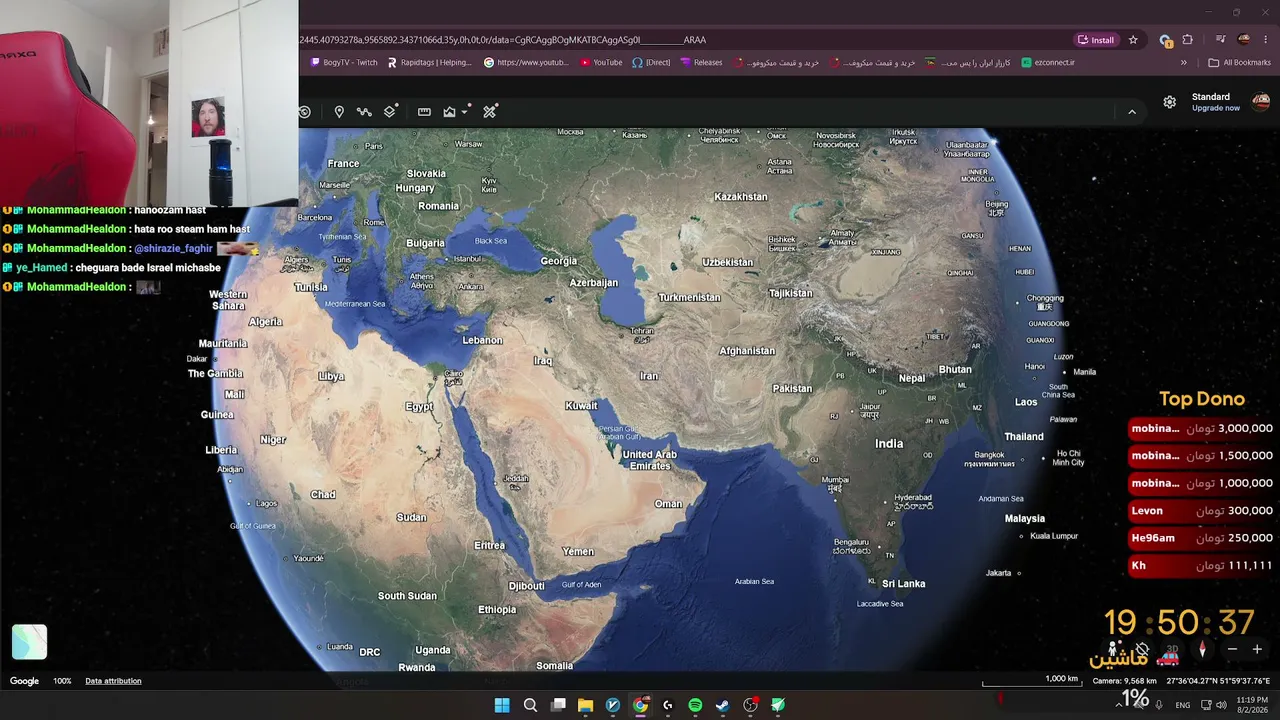The height and width of the screenshot is (720, 1280).
Task: Open the [Direct] bookmark
Action: pyautogui.click(x=651, y=62)
